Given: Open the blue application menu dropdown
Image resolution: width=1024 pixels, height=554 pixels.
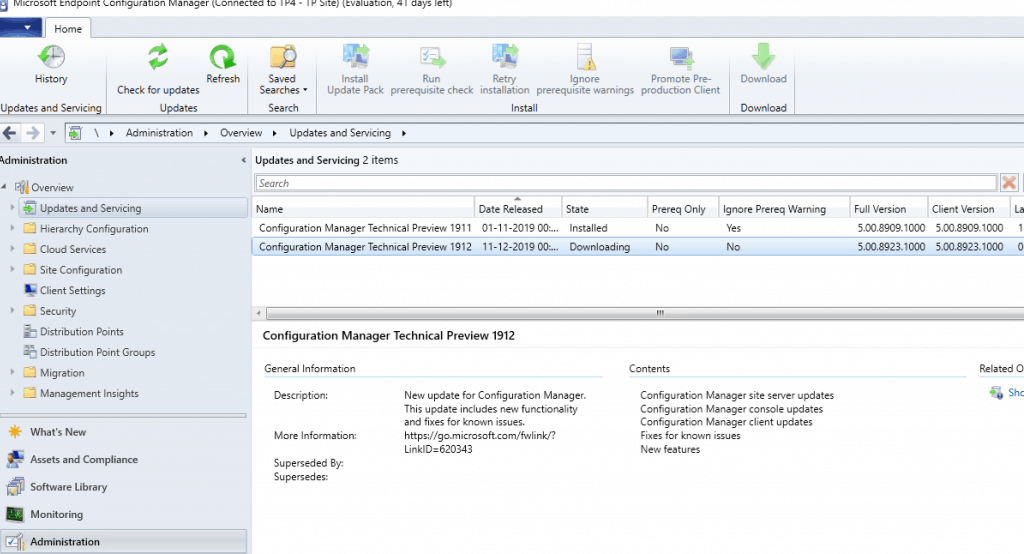Looking at the screenshot, I should (x=21, y=28).
